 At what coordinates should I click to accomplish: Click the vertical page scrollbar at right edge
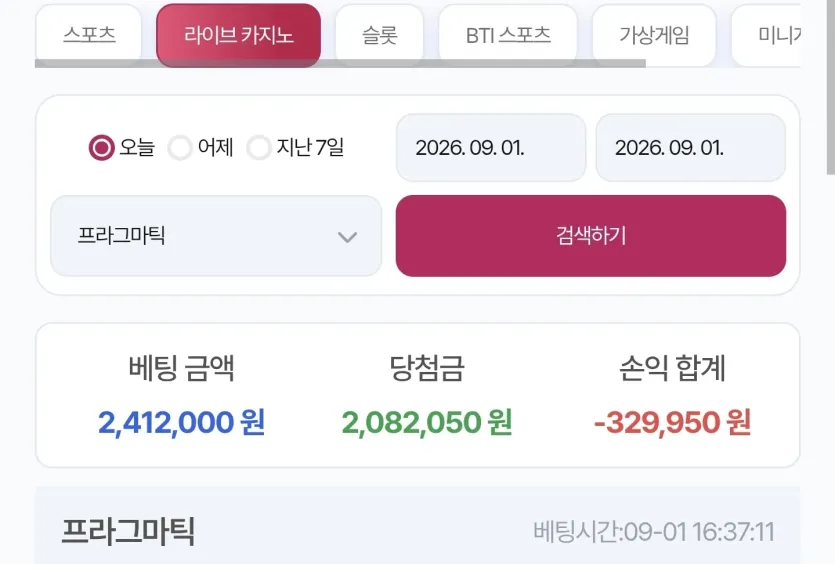click(831, 87)
